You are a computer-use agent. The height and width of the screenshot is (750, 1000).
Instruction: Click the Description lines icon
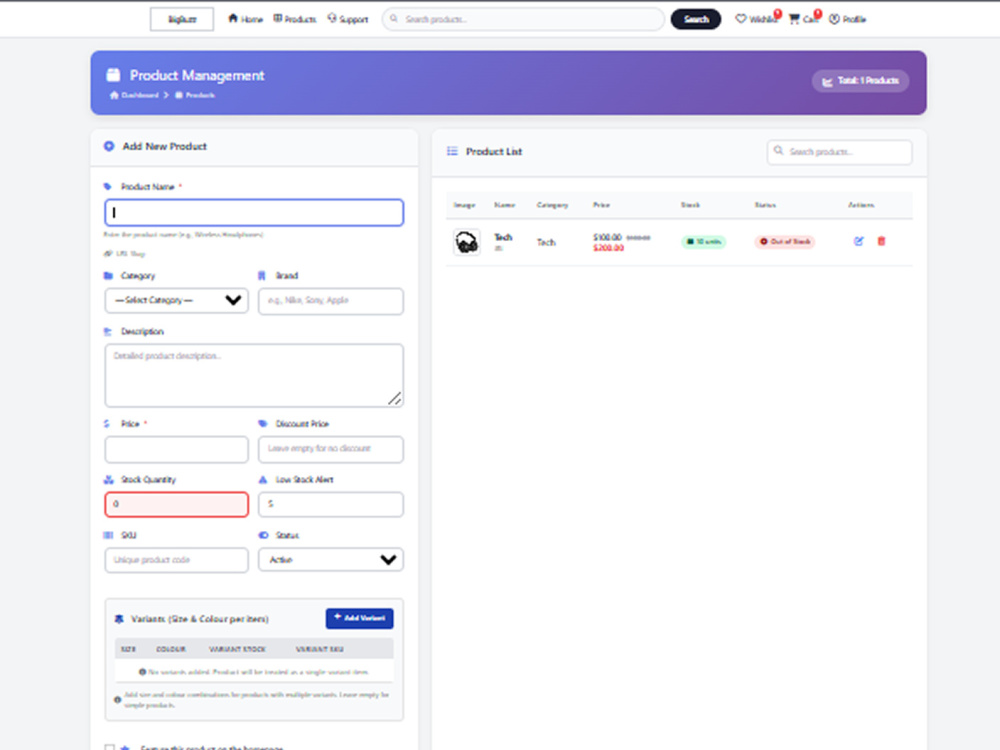tap(107, 332)
